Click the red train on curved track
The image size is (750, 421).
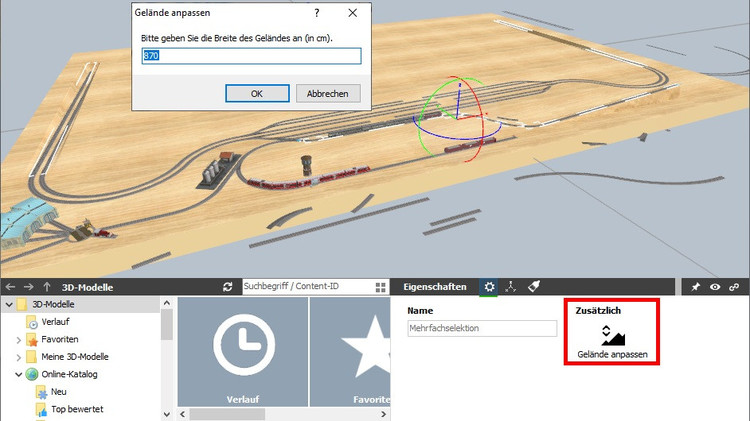(x=309, y=178)
